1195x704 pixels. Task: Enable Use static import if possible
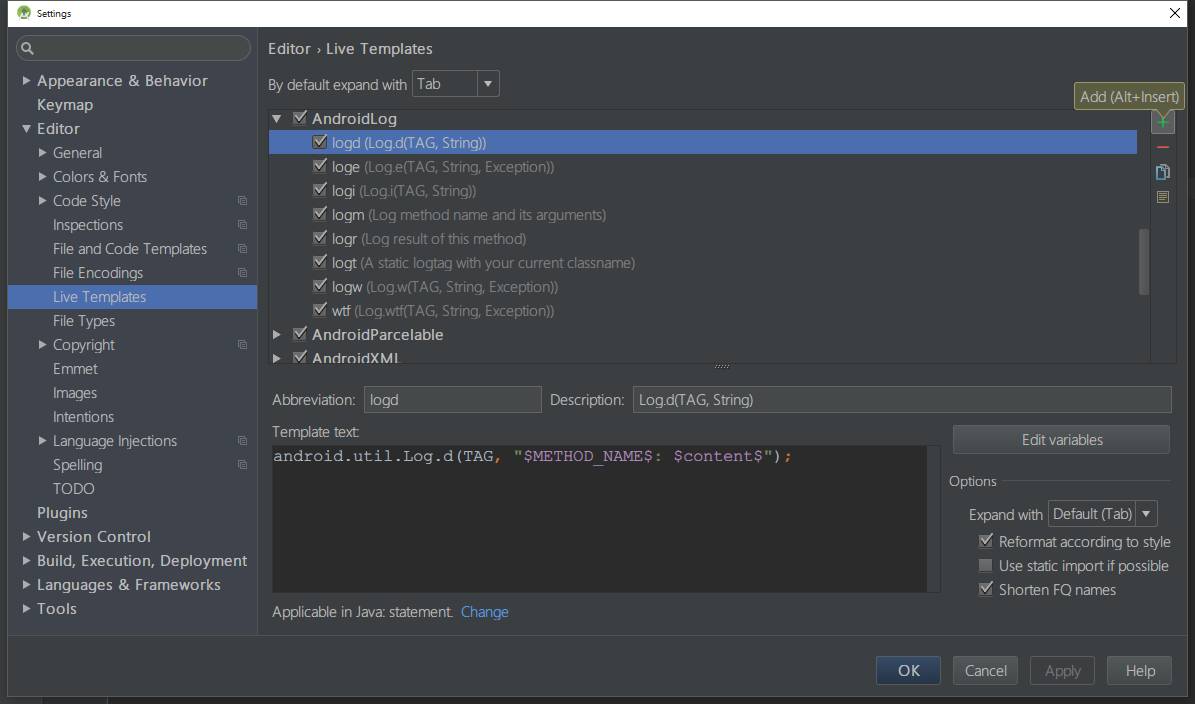985,565
